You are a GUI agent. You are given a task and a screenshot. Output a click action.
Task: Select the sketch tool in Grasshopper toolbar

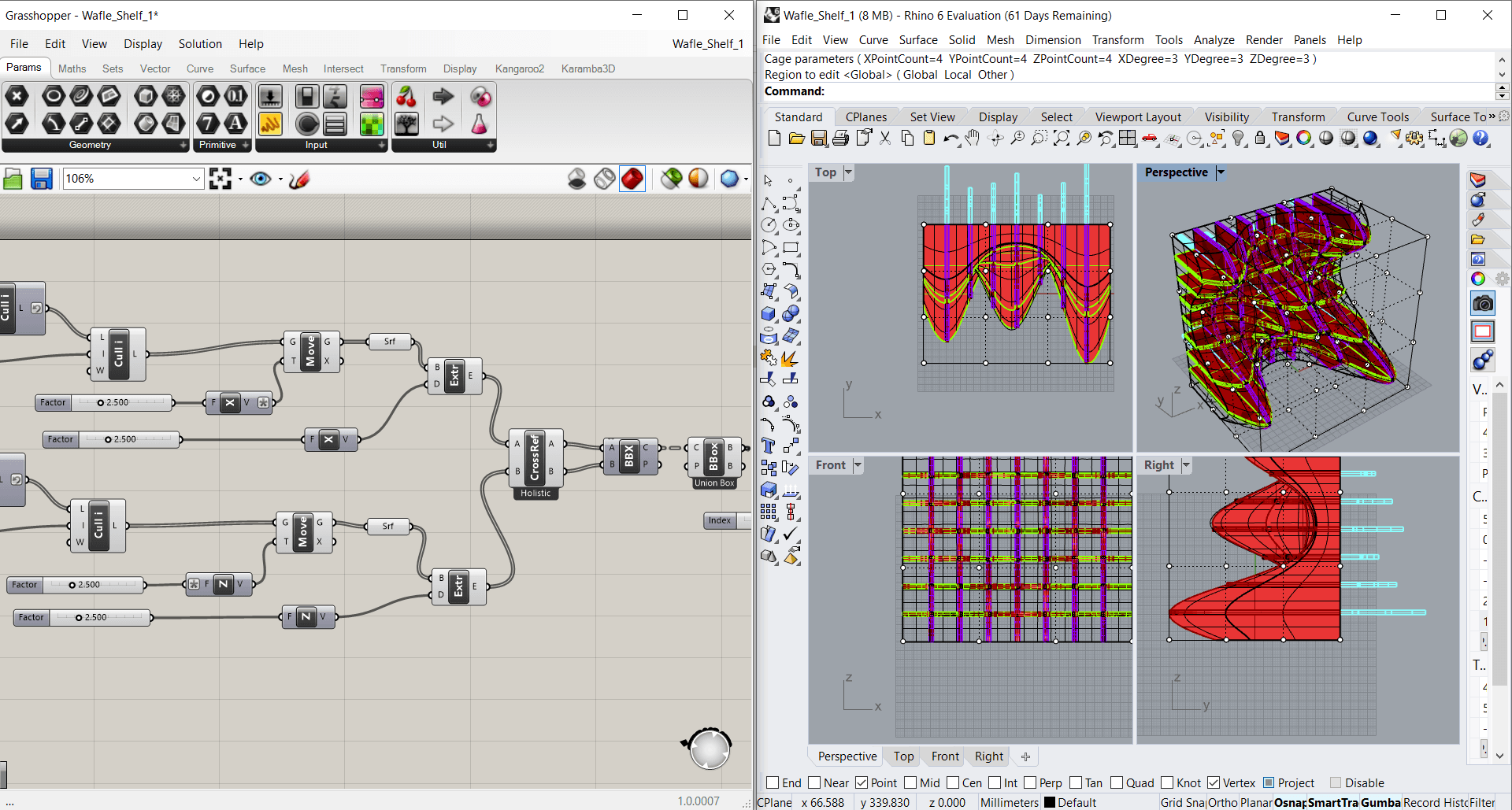(x=299, y=179)
